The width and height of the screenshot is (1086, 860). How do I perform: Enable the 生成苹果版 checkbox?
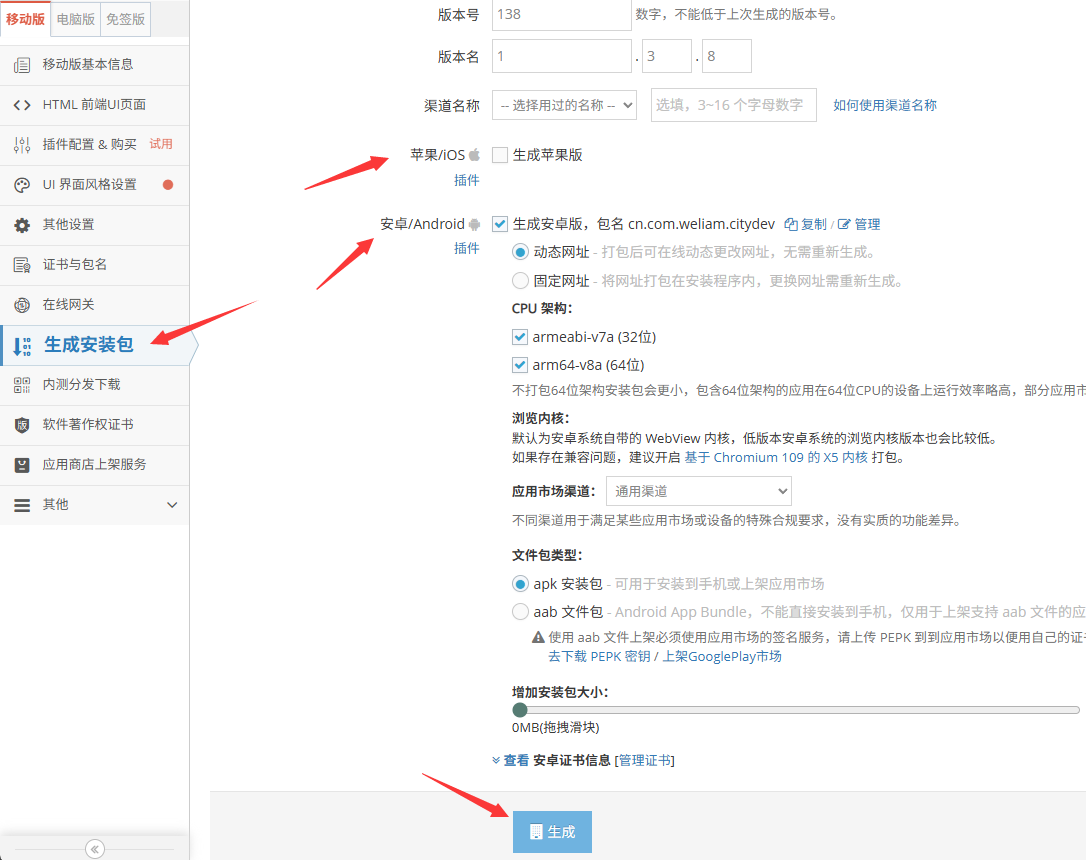[500, 155]
